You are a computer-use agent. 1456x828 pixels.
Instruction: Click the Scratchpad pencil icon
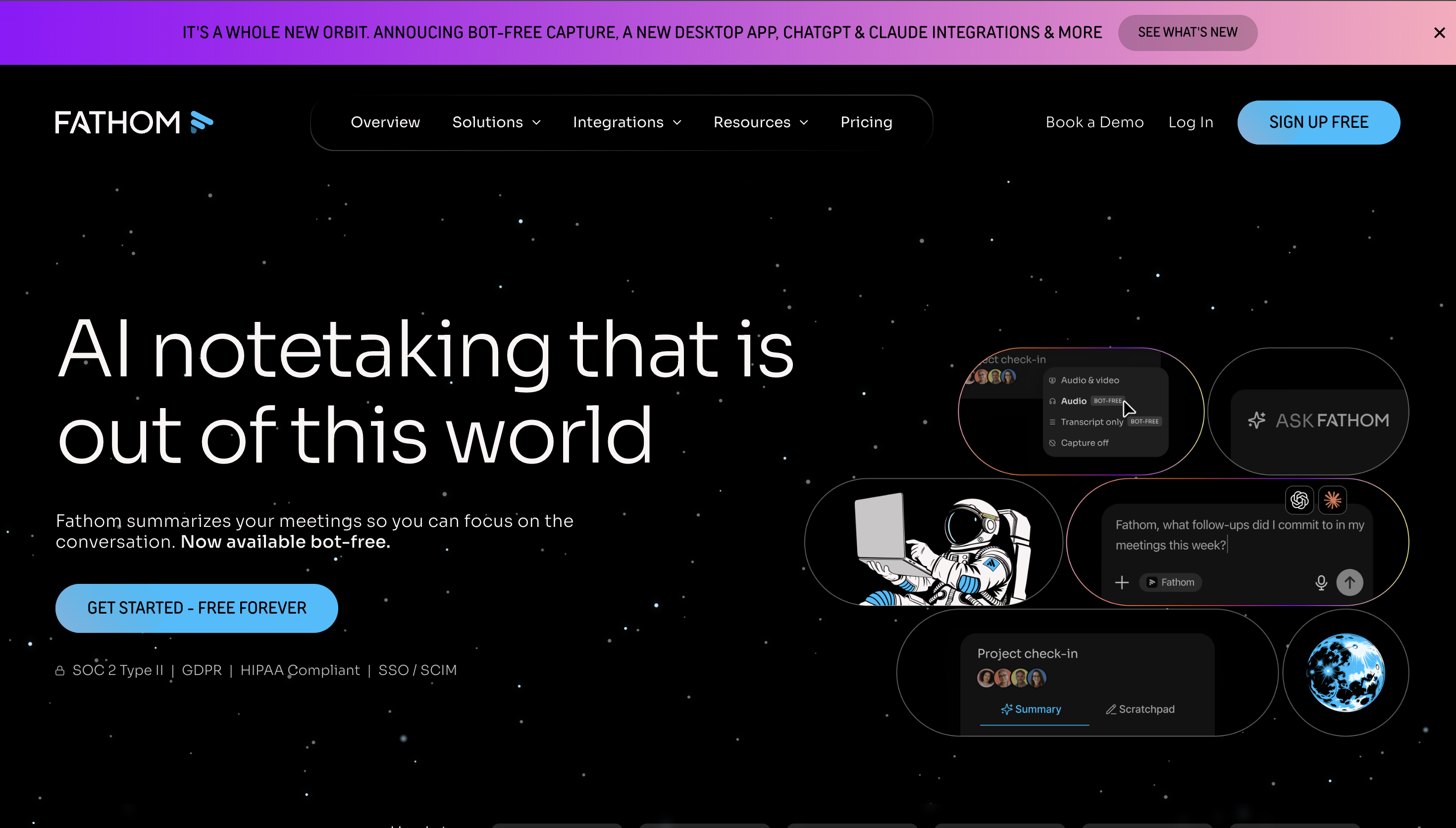click(x=1110, y=709)
